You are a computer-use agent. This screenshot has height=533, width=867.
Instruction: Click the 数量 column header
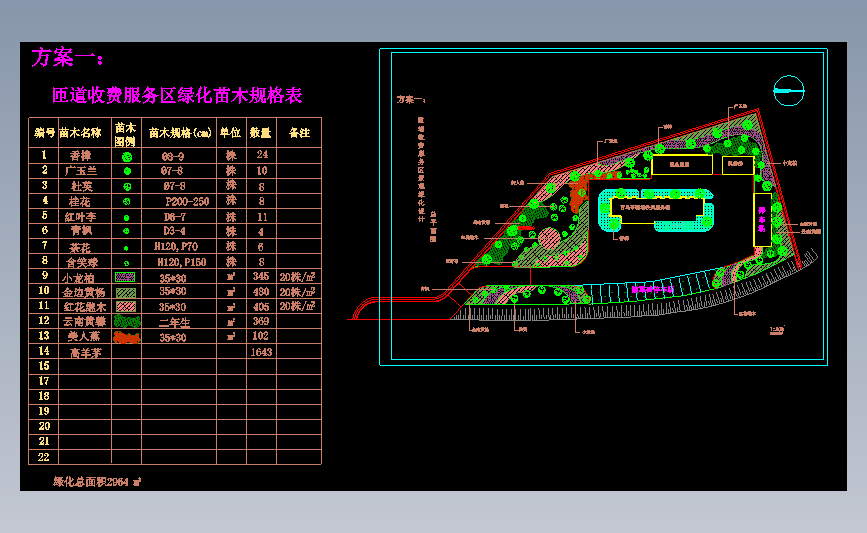pos(260,133)
